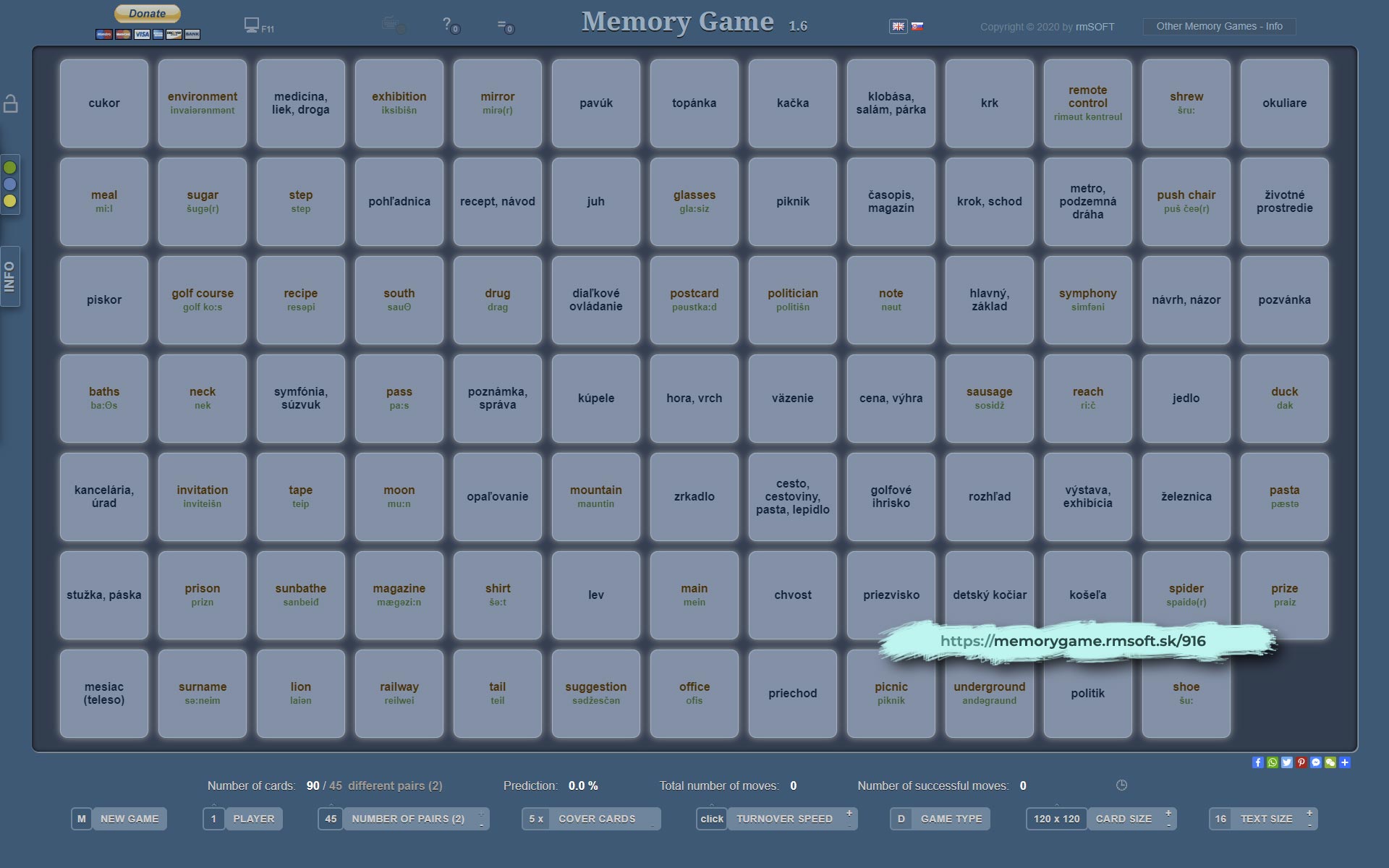Start a New Game
The width and height of the screenshot is (1389, 868).
coord(129,819)
